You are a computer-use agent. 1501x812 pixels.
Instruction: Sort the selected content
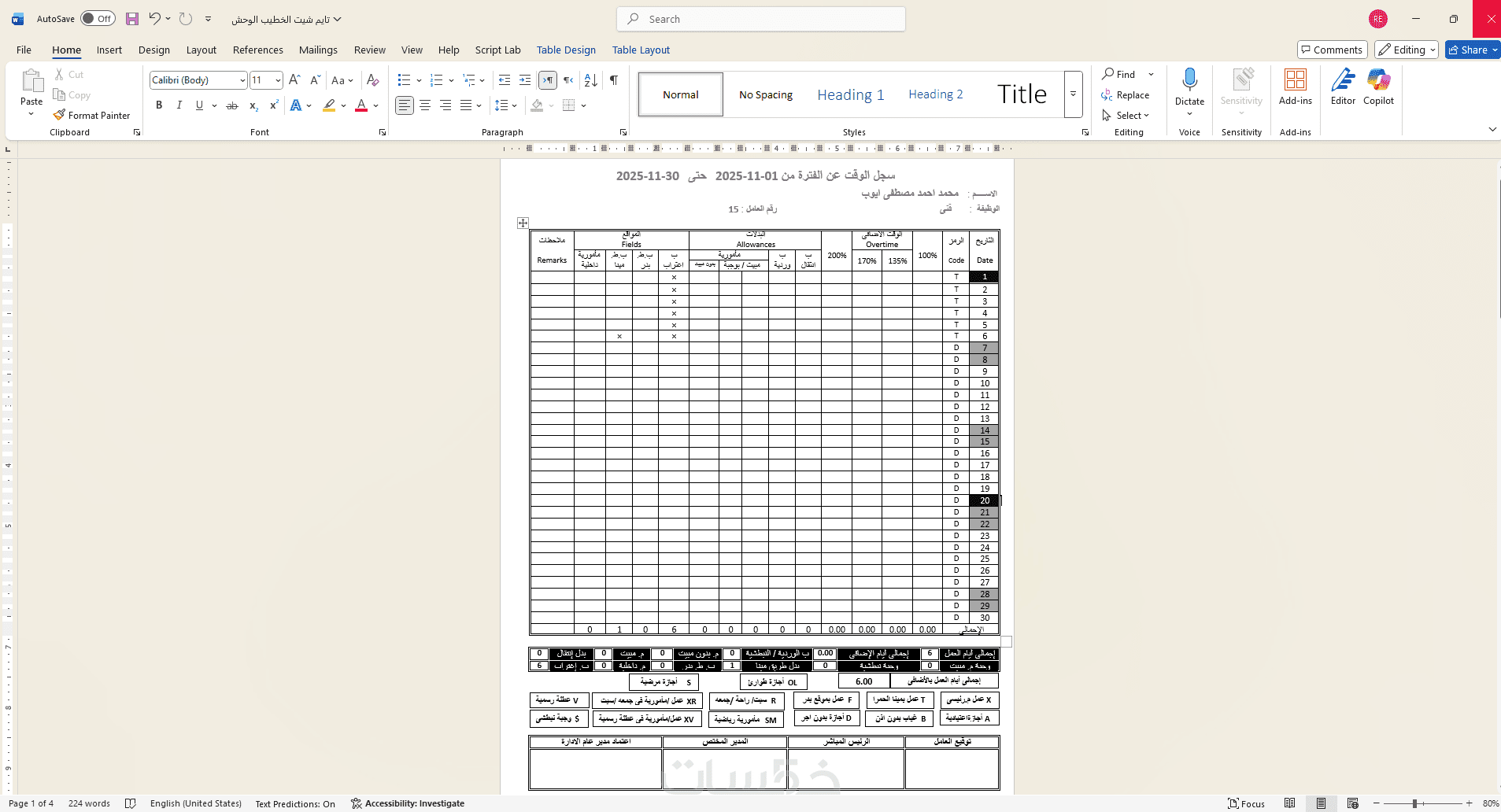pos(591,80)
